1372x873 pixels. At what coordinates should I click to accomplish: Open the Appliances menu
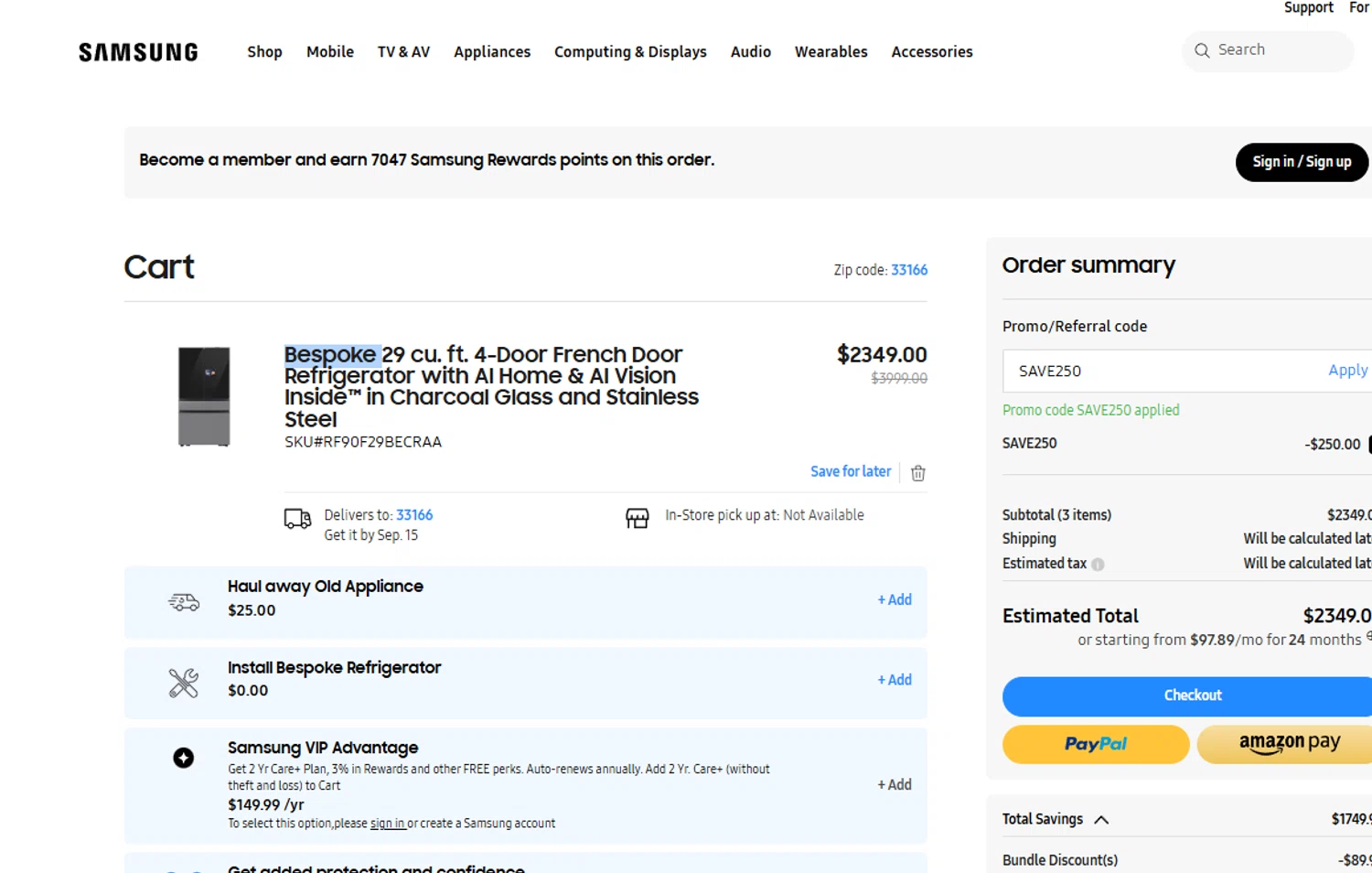tap(492, 52)
